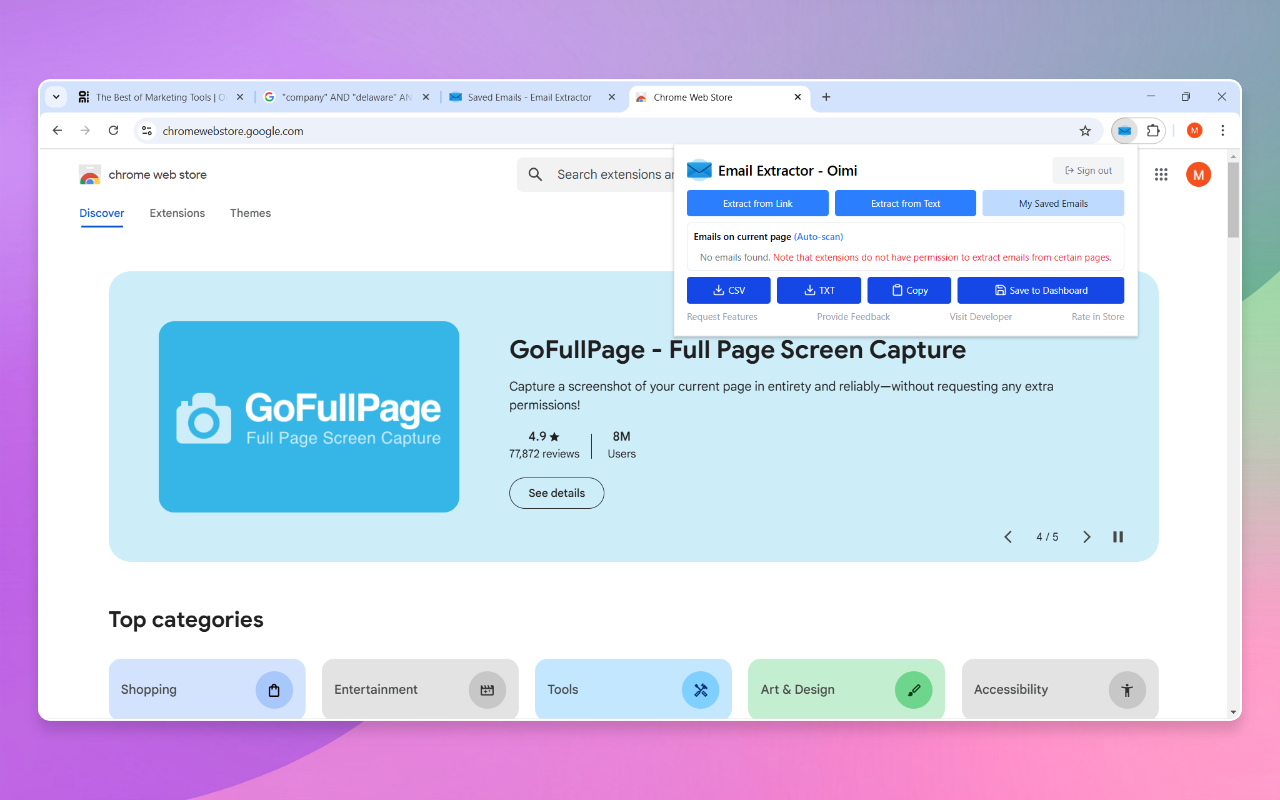Show the next carousel slide
The width and height of the screenshot is (1280, 800).
point(1087,537)
